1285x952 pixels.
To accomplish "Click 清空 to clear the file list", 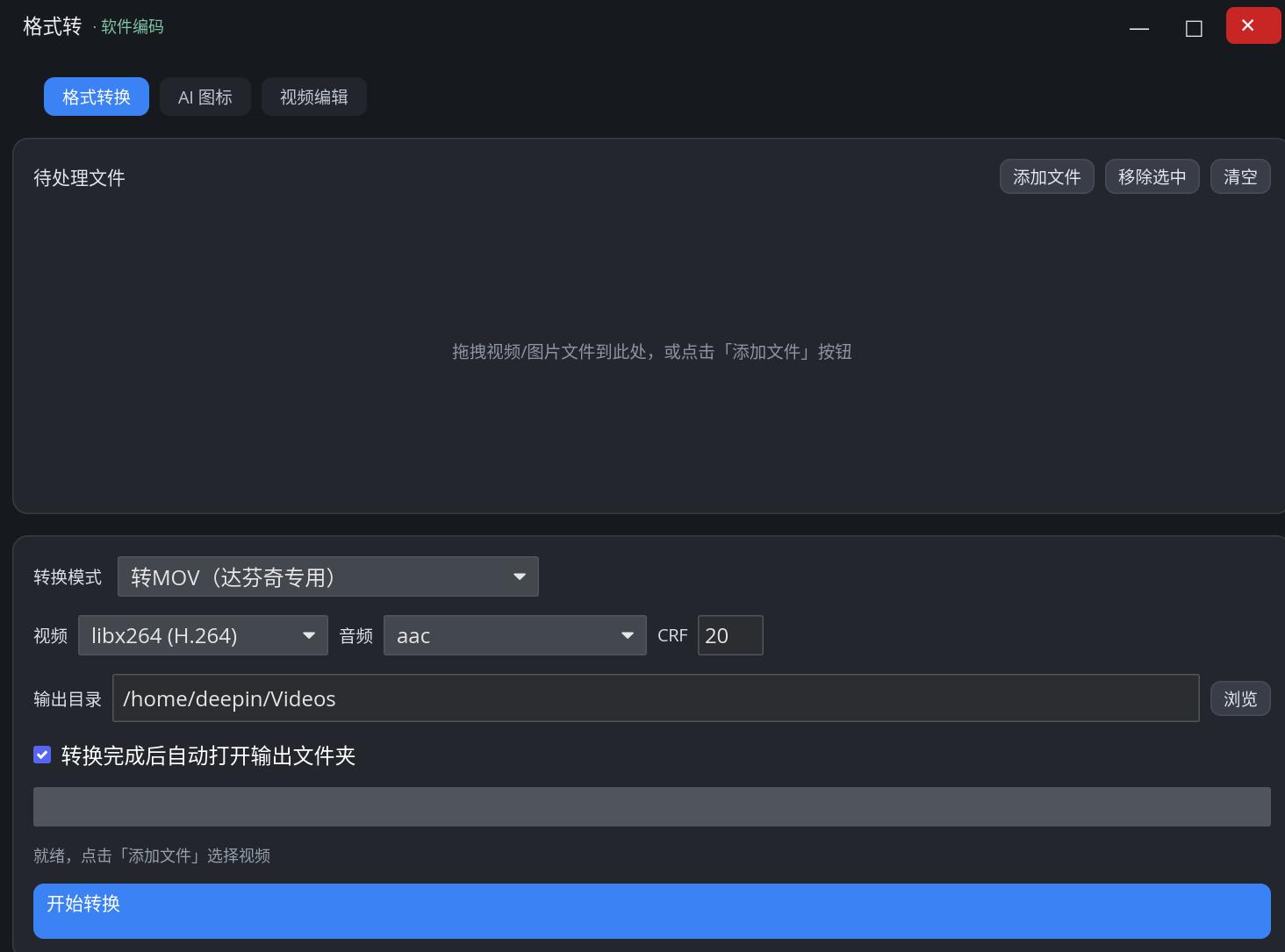I will (1240, 176).
